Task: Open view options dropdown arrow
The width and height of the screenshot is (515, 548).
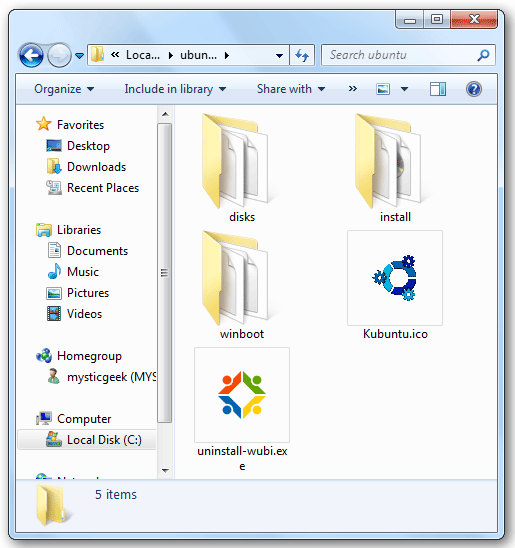Action: [404, 89]
